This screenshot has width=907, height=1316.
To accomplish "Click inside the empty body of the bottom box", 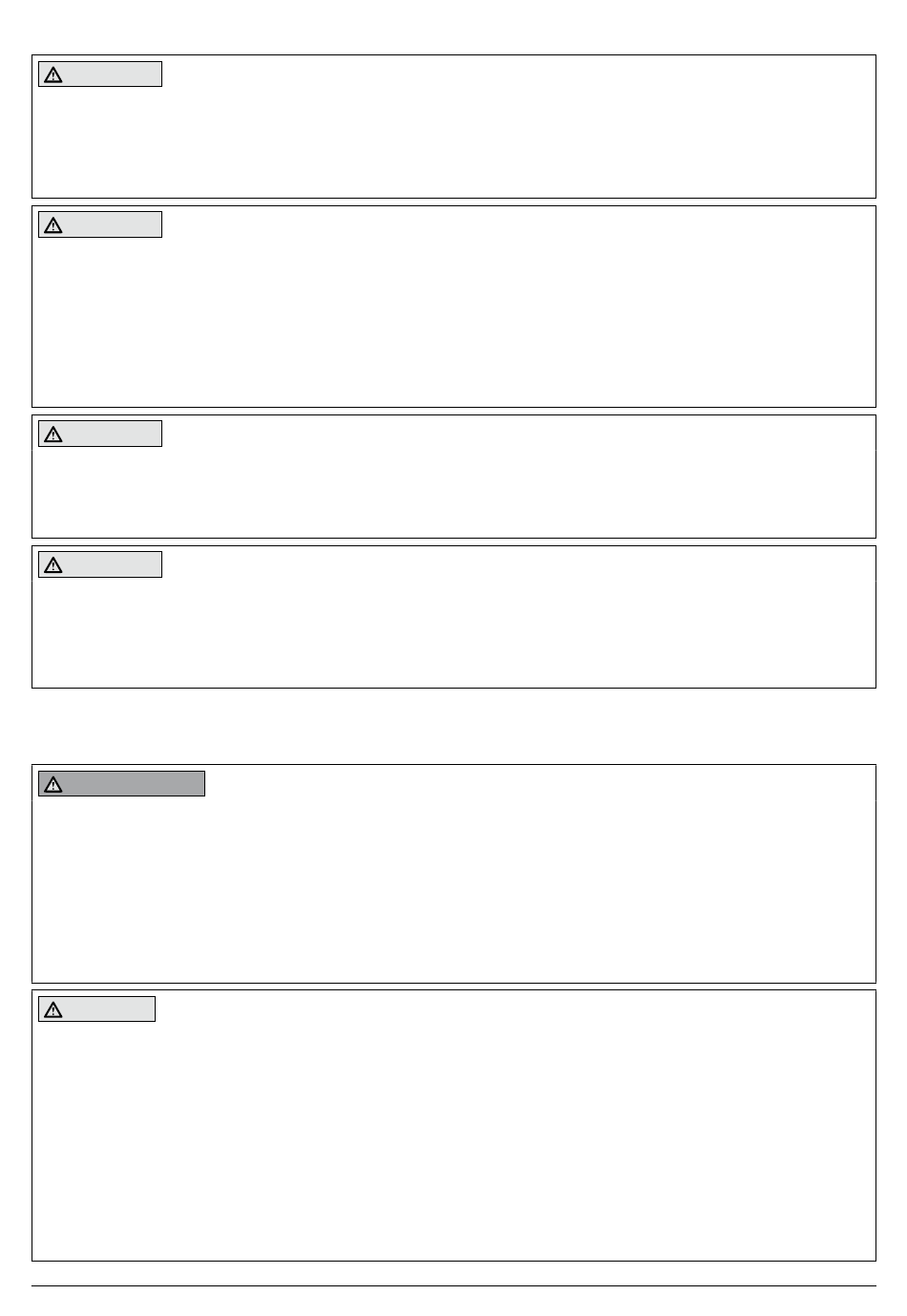I will (453, 1141).
